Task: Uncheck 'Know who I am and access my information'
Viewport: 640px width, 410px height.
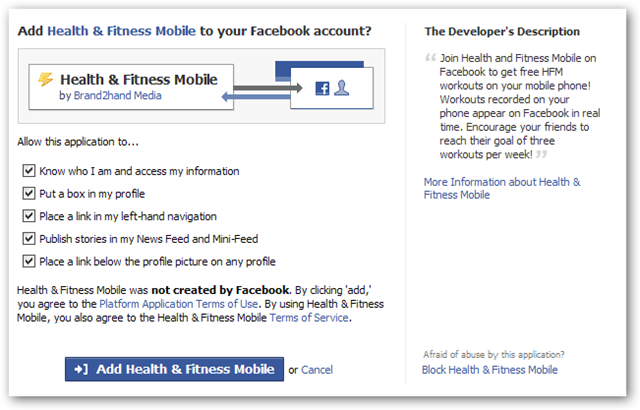Action: 28,171
